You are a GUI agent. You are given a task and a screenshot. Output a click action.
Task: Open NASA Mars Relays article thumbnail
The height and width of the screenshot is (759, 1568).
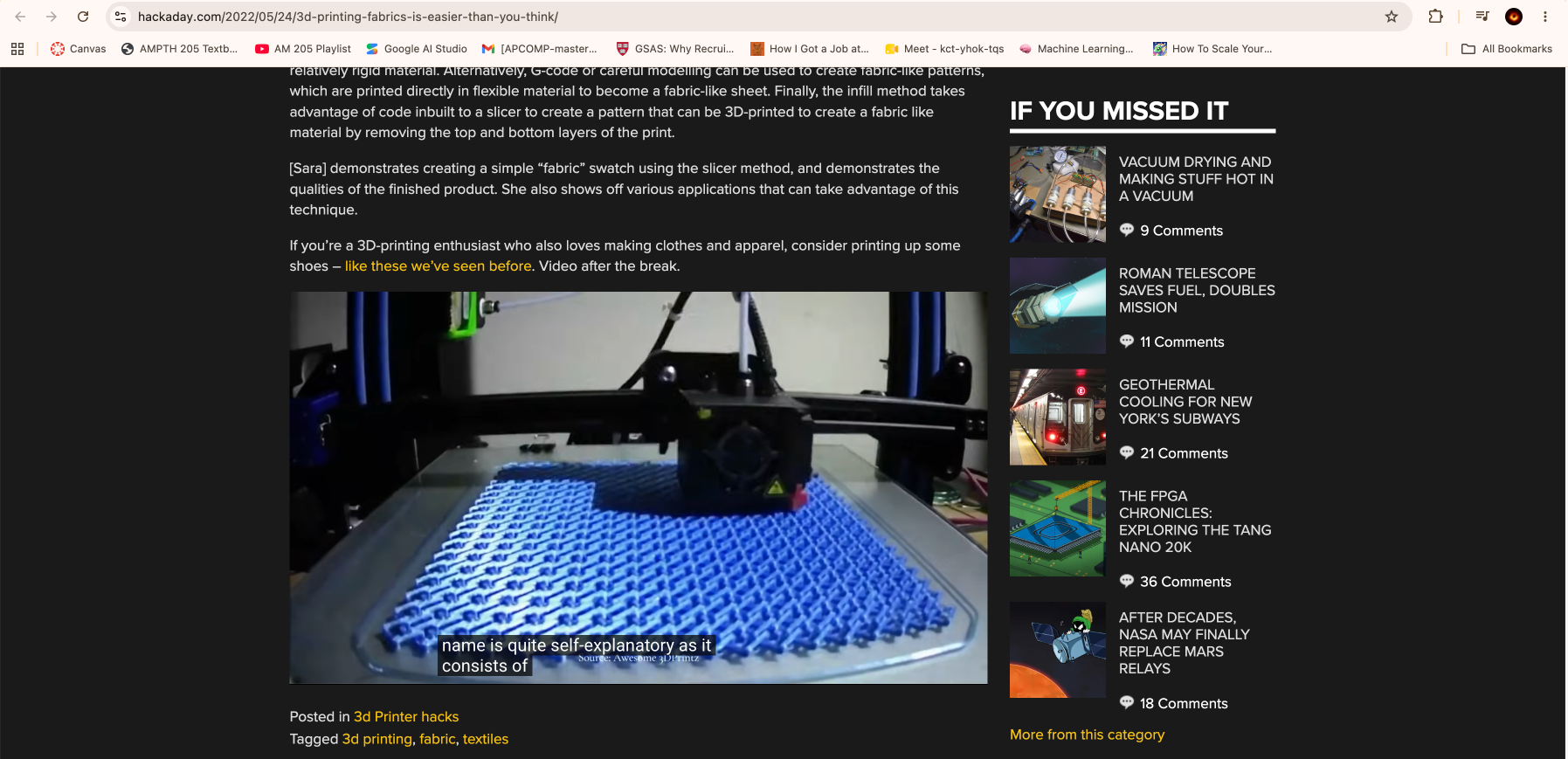(1058, 650)
